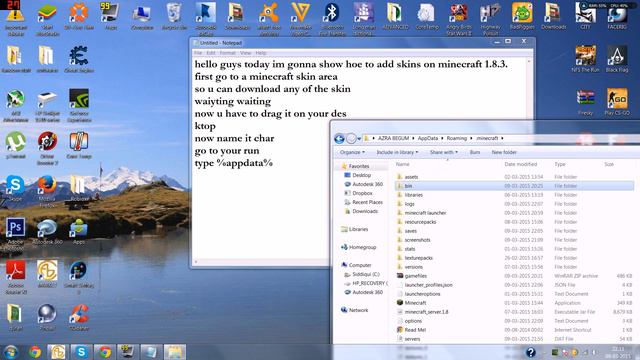The width and height of the screenshot is (640, 360).
Task: Open the Recycle Bin on the desktop
Action: click(x=174, y=16)
